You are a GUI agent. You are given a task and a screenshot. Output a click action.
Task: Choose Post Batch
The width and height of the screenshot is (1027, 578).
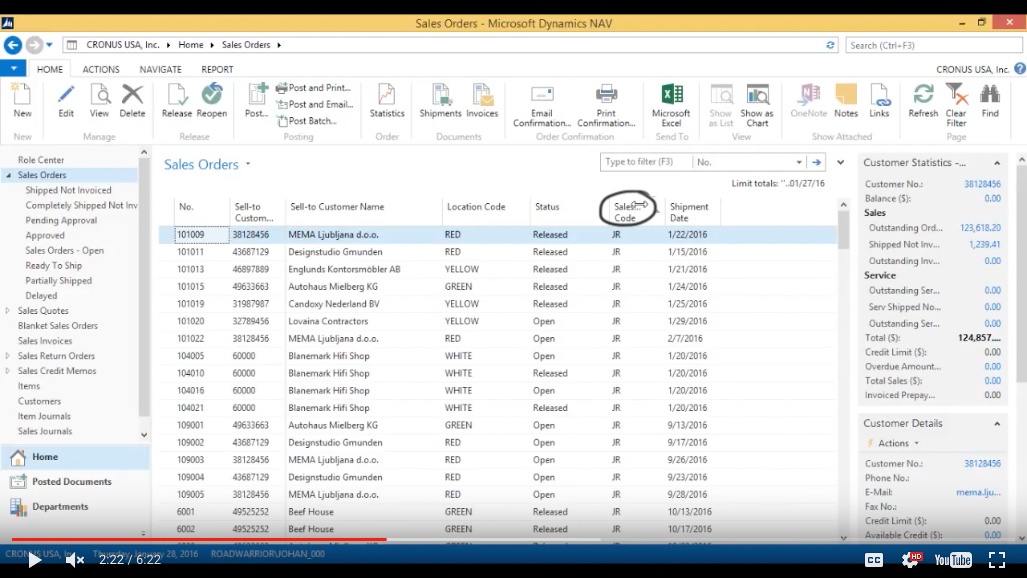pyautogui.click(x=307, y=121)
